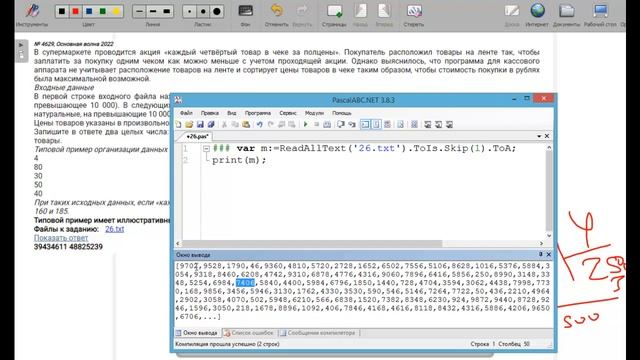Choose the thinnest line width
This screenshot has width=640, height=360.
pos(139,11)
